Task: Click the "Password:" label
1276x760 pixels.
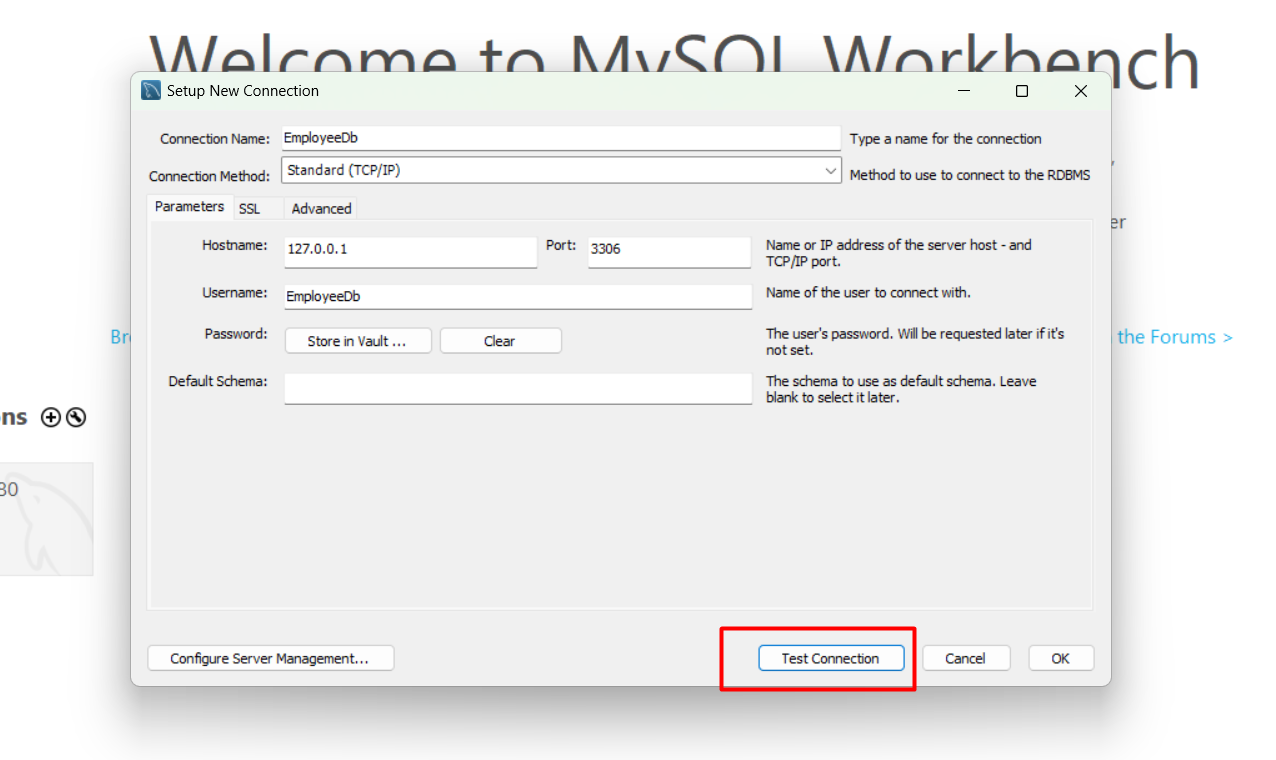Action: click(x=236, y=334)
